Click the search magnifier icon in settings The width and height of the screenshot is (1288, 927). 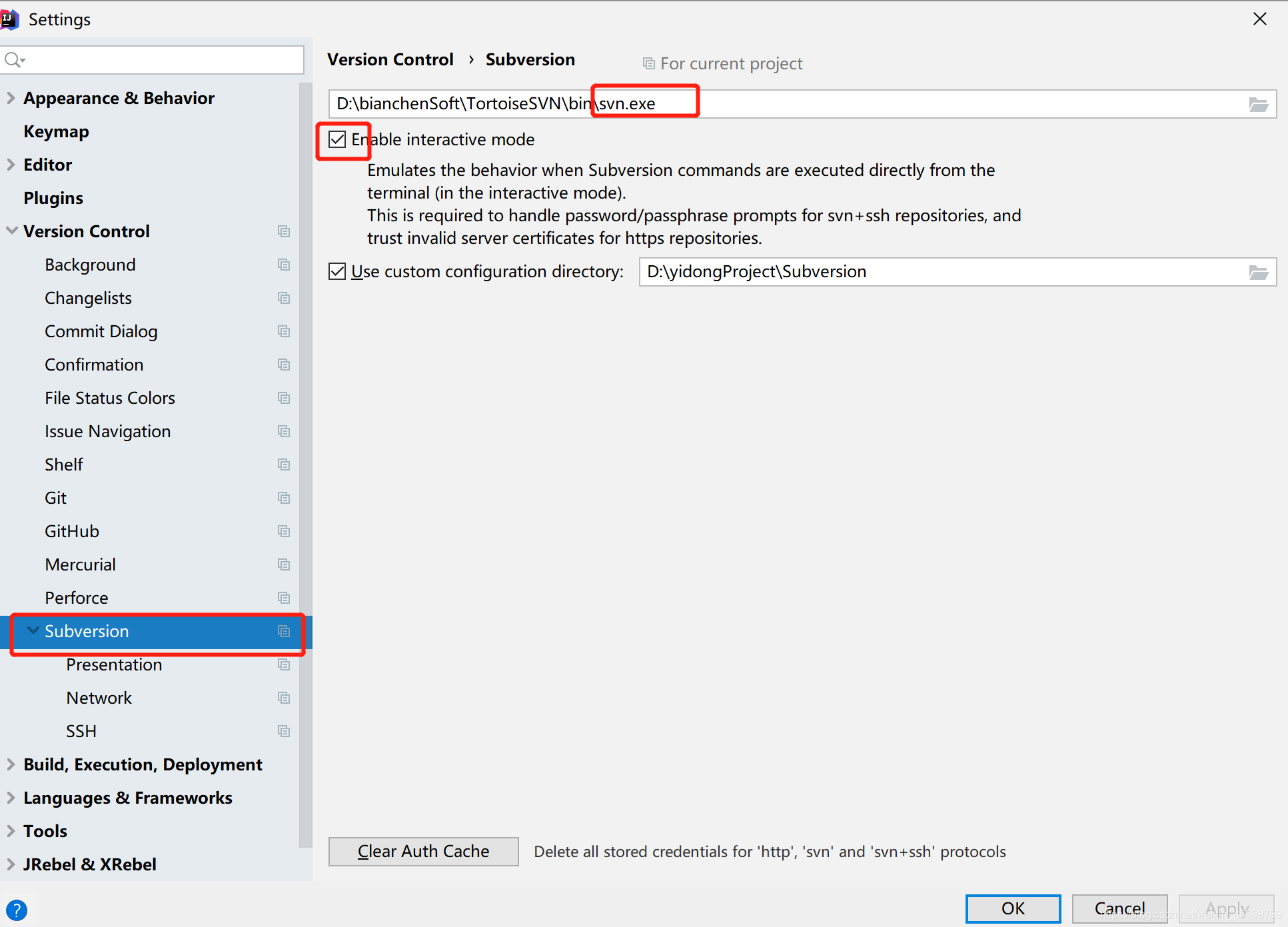tap(13, 61)
